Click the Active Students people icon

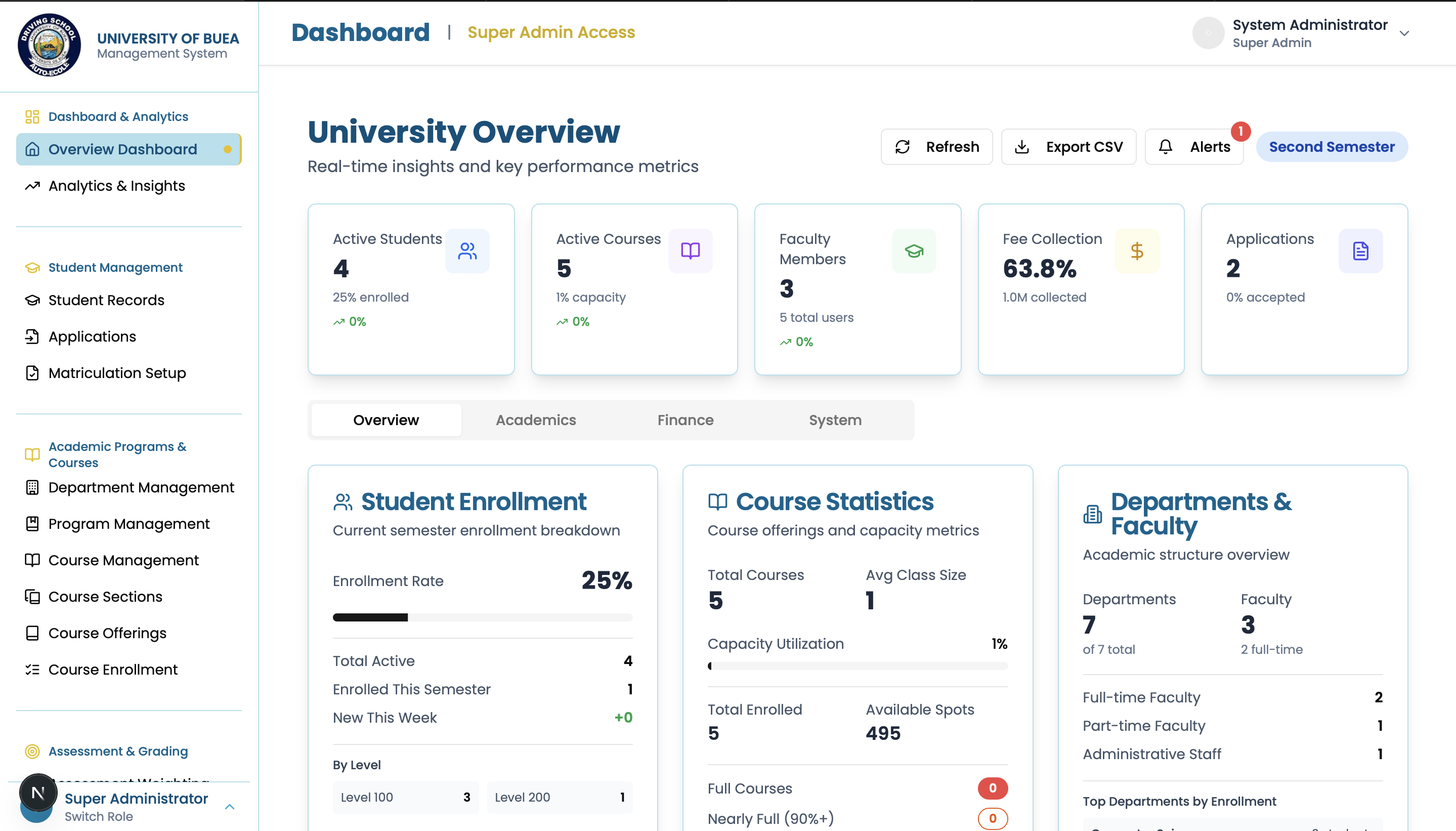click(467, 251)
